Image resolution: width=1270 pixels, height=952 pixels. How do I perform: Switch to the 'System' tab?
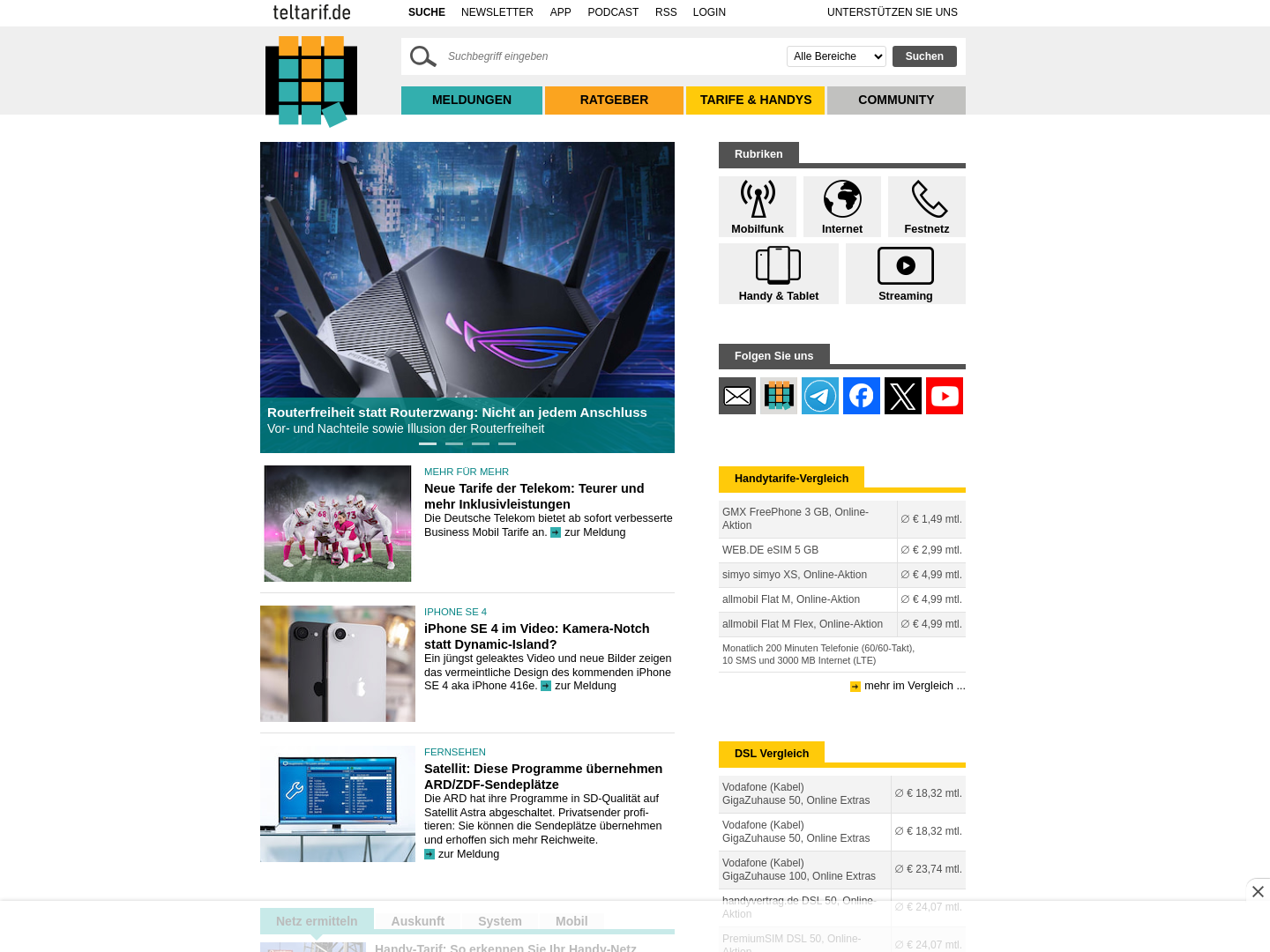(x=500, y=921)
